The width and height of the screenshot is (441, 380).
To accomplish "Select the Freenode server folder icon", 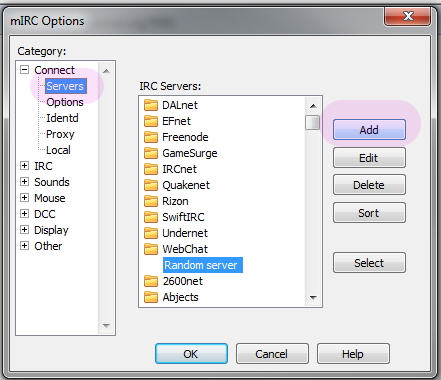I will [x=151, y=137].
